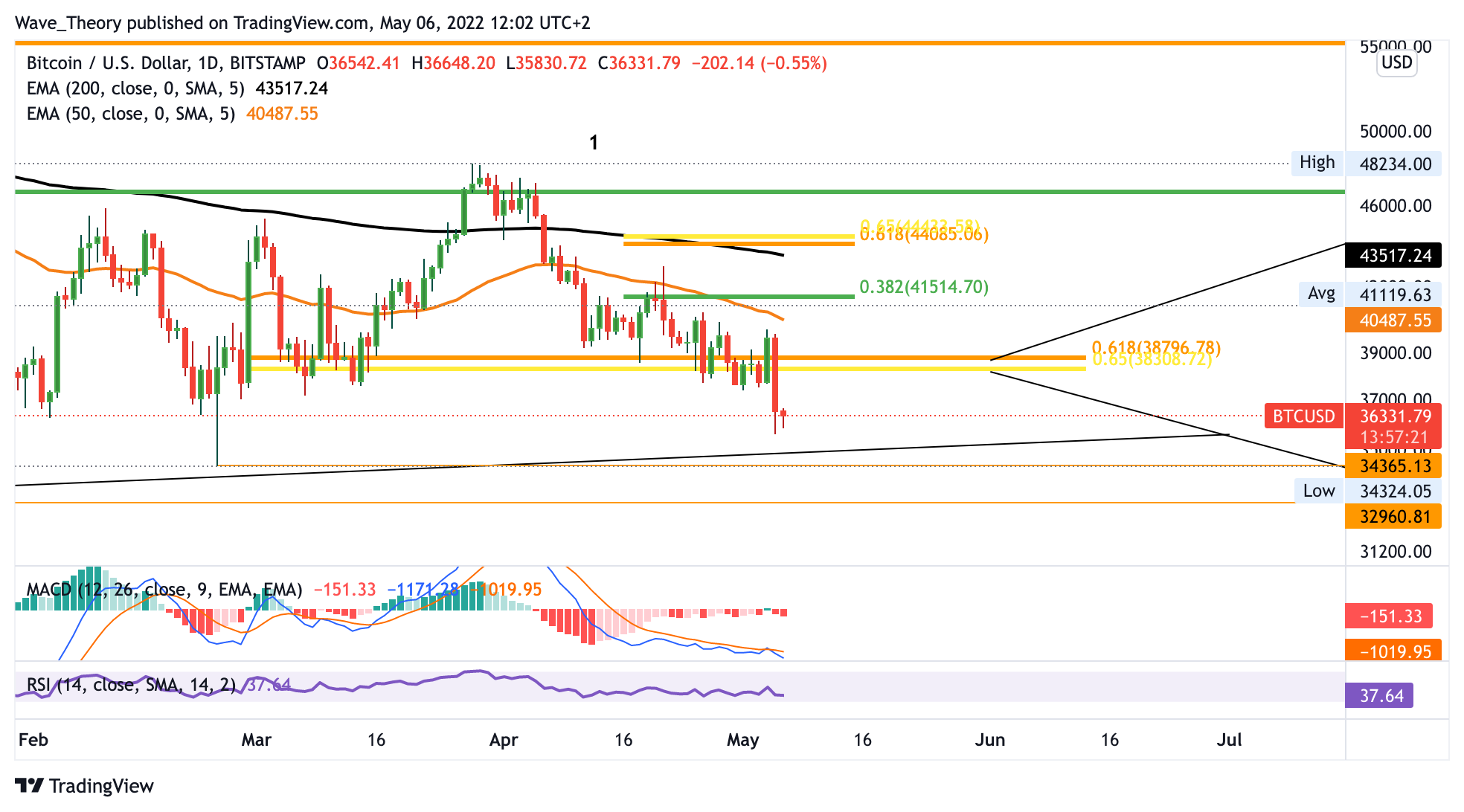
Task: Click the orange 32960.81 price tag
Action: pos(1393,516)
